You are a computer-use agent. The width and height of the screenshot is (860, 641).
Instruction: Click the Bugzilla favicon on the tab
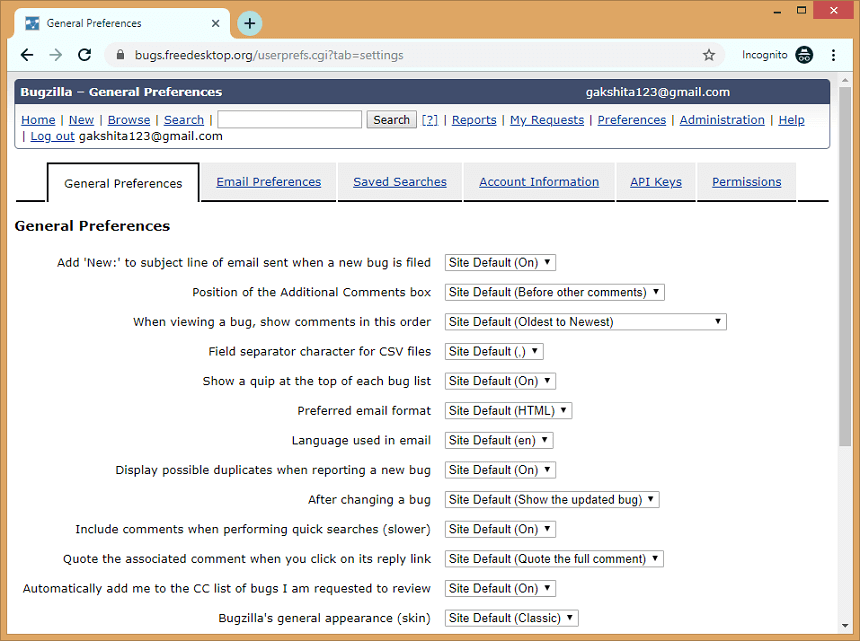coord(32,24)
